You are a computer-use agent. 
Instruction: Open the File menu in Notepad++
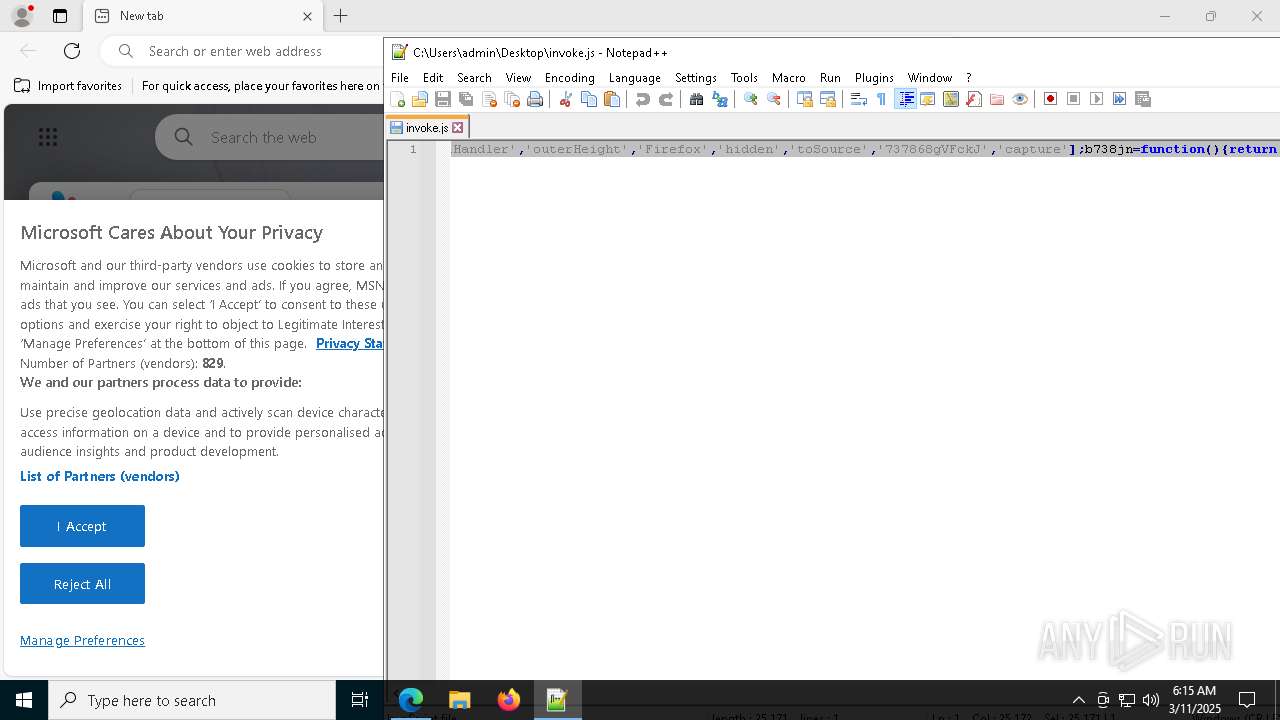pos(400,77)
